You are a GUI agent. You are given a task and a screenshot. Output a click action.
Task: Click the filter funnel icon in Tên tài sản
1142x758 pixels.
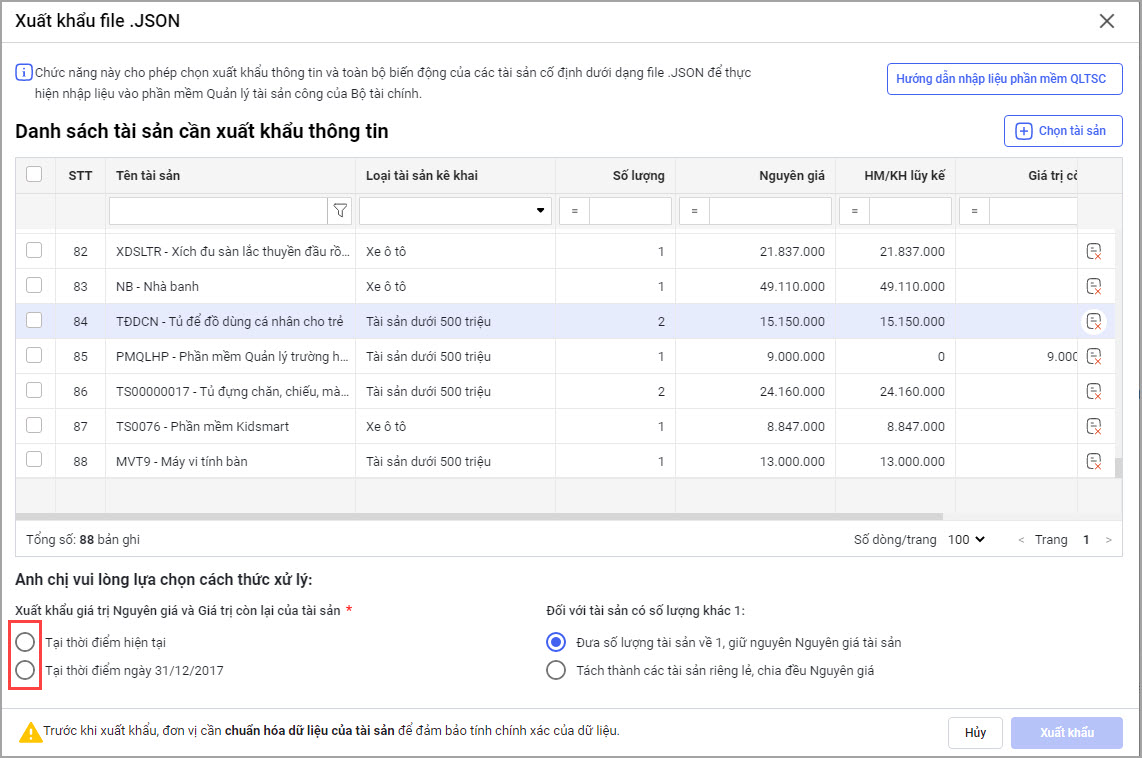click(340, 211)
